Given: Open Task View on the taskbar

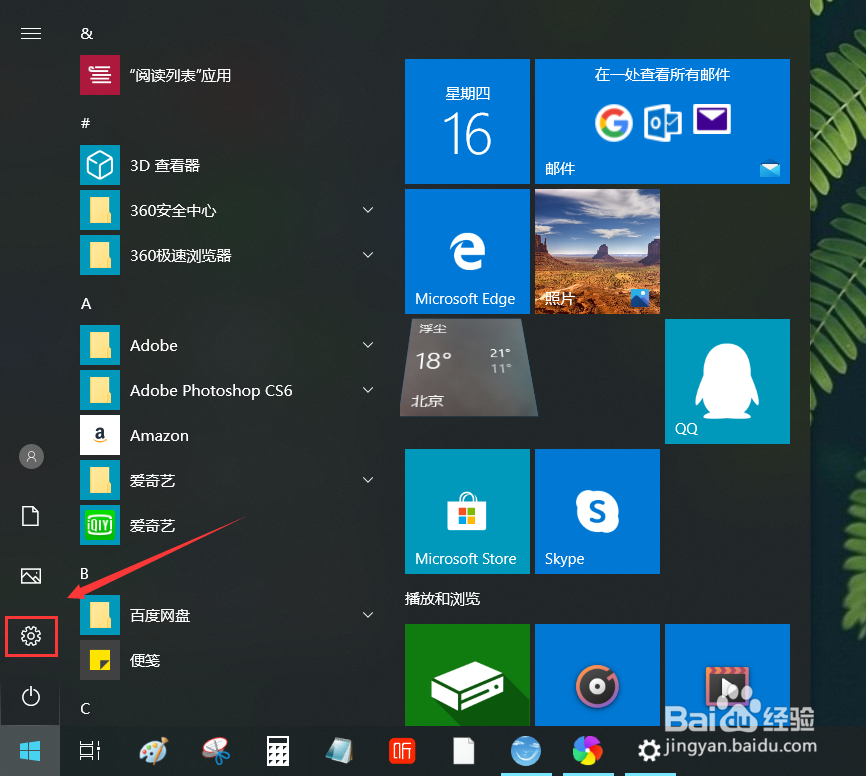Looking at the screenshot, I should [90, 751].
